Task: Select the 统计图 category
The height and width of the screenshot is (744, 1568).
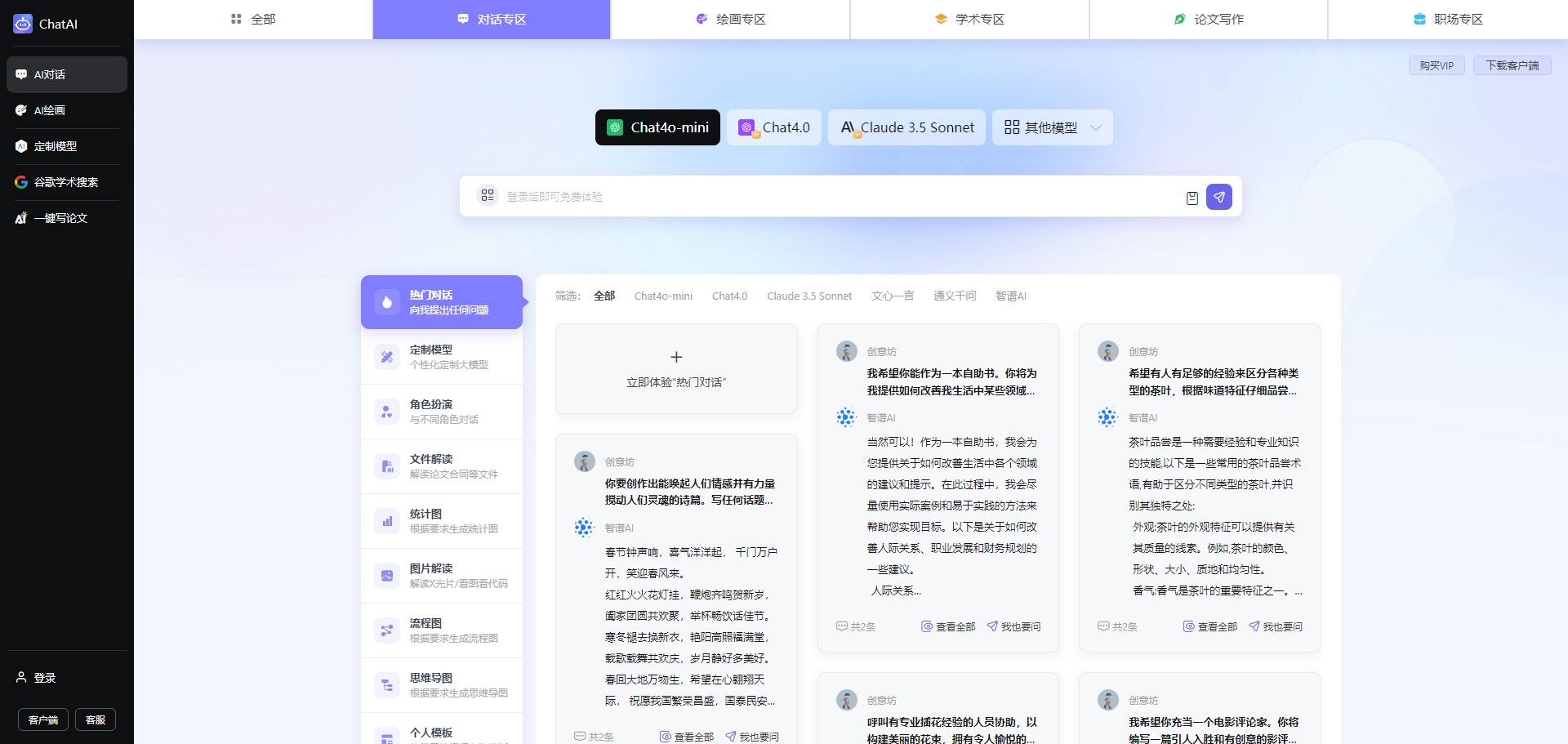Action: [x=442, y=521]
